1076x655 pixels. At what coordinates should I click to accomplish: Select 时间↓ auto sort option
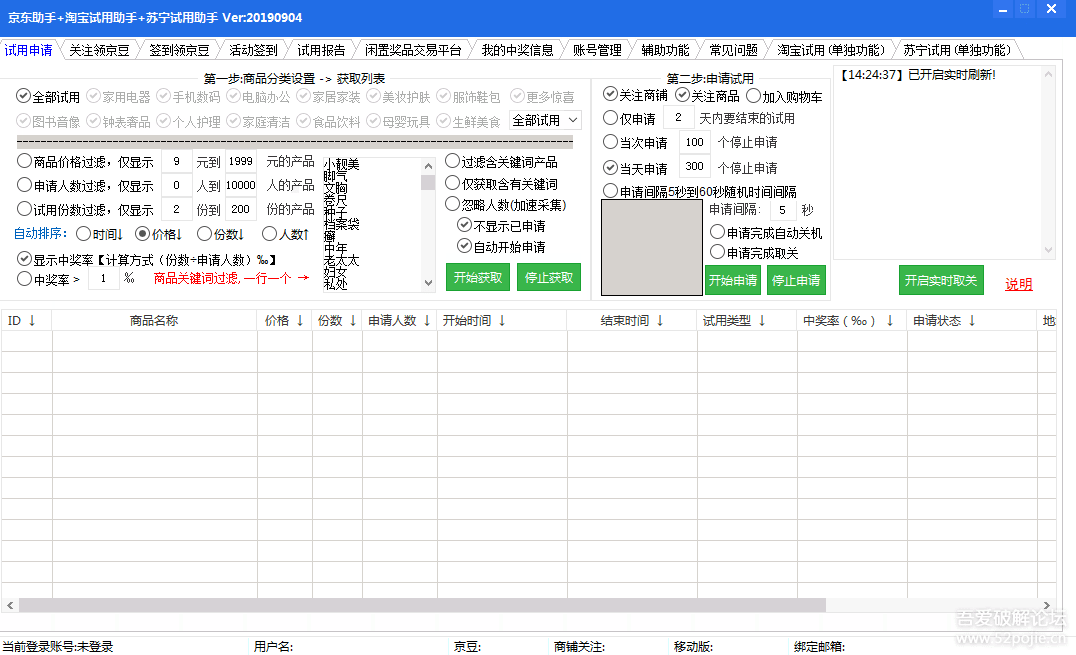pos(100,234)
